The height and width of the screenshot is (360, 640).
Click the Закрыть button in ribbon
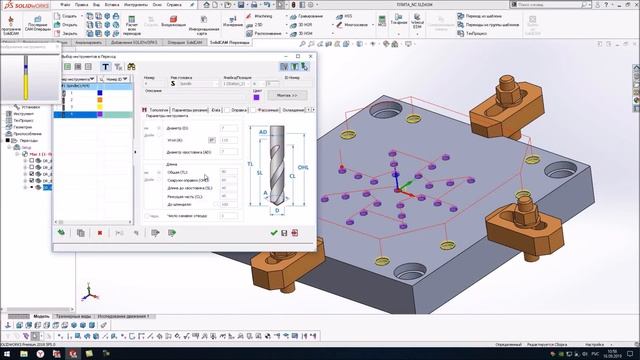66,33
